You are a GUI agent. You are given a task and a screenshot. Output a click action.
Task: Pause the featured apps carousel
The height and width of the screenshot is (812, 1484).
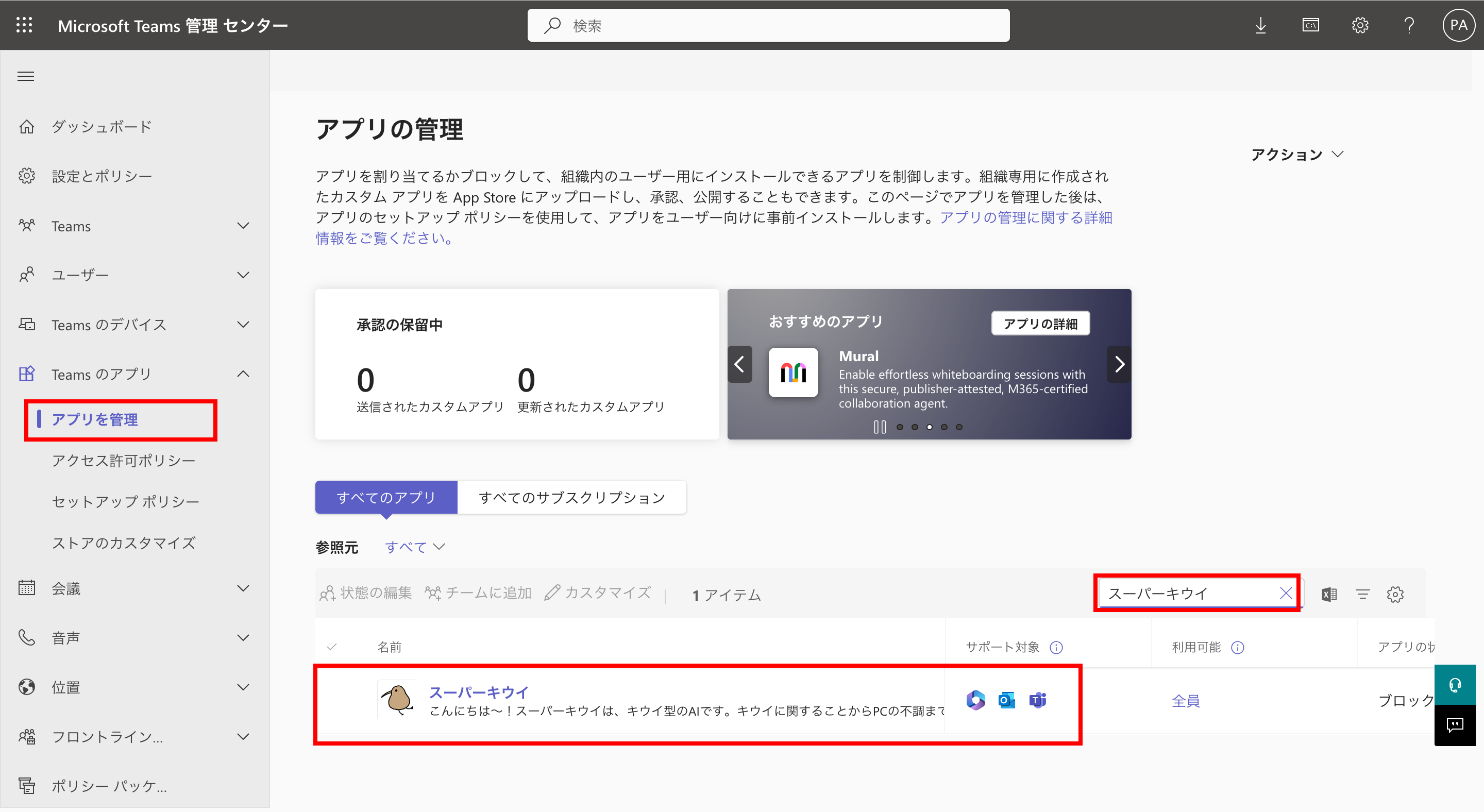pos(880,427)
